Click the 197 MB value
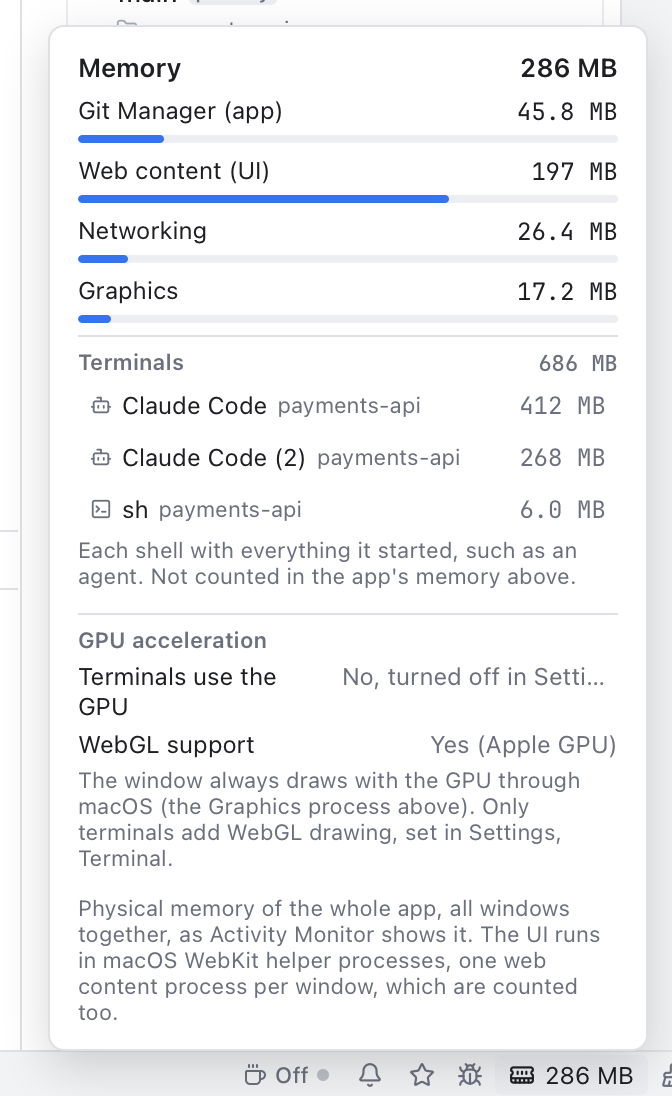This screenshot has height=1096, width=672. tap(574, 172)
